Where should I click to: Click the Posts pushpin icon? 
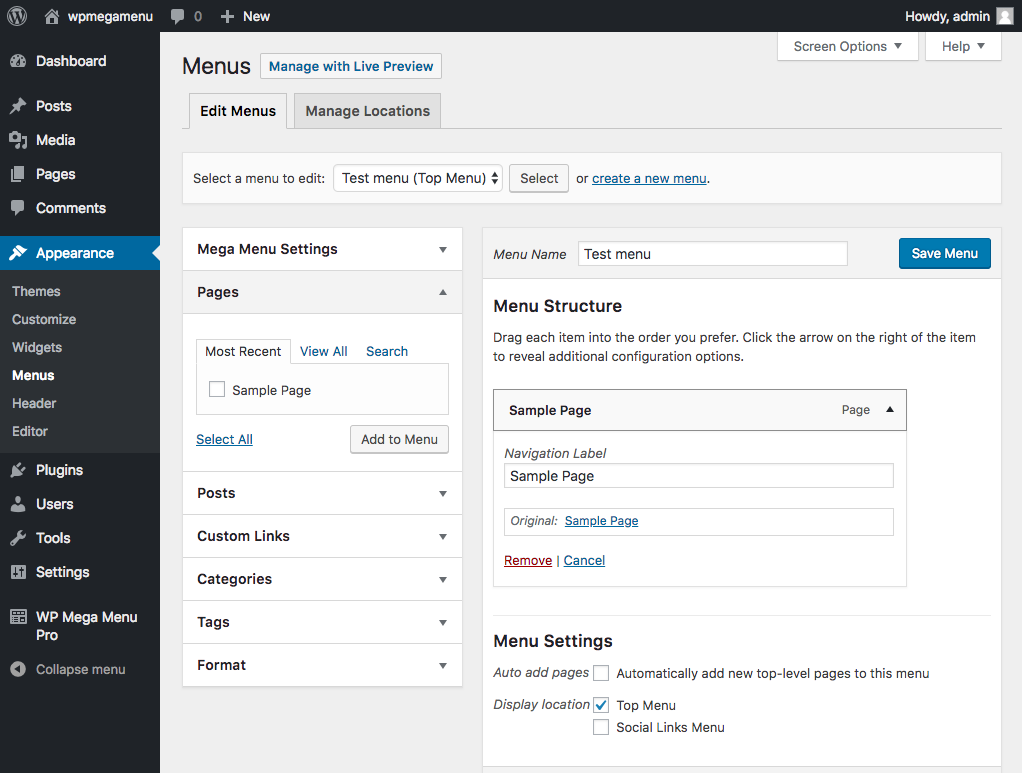(x=18, y=106)
